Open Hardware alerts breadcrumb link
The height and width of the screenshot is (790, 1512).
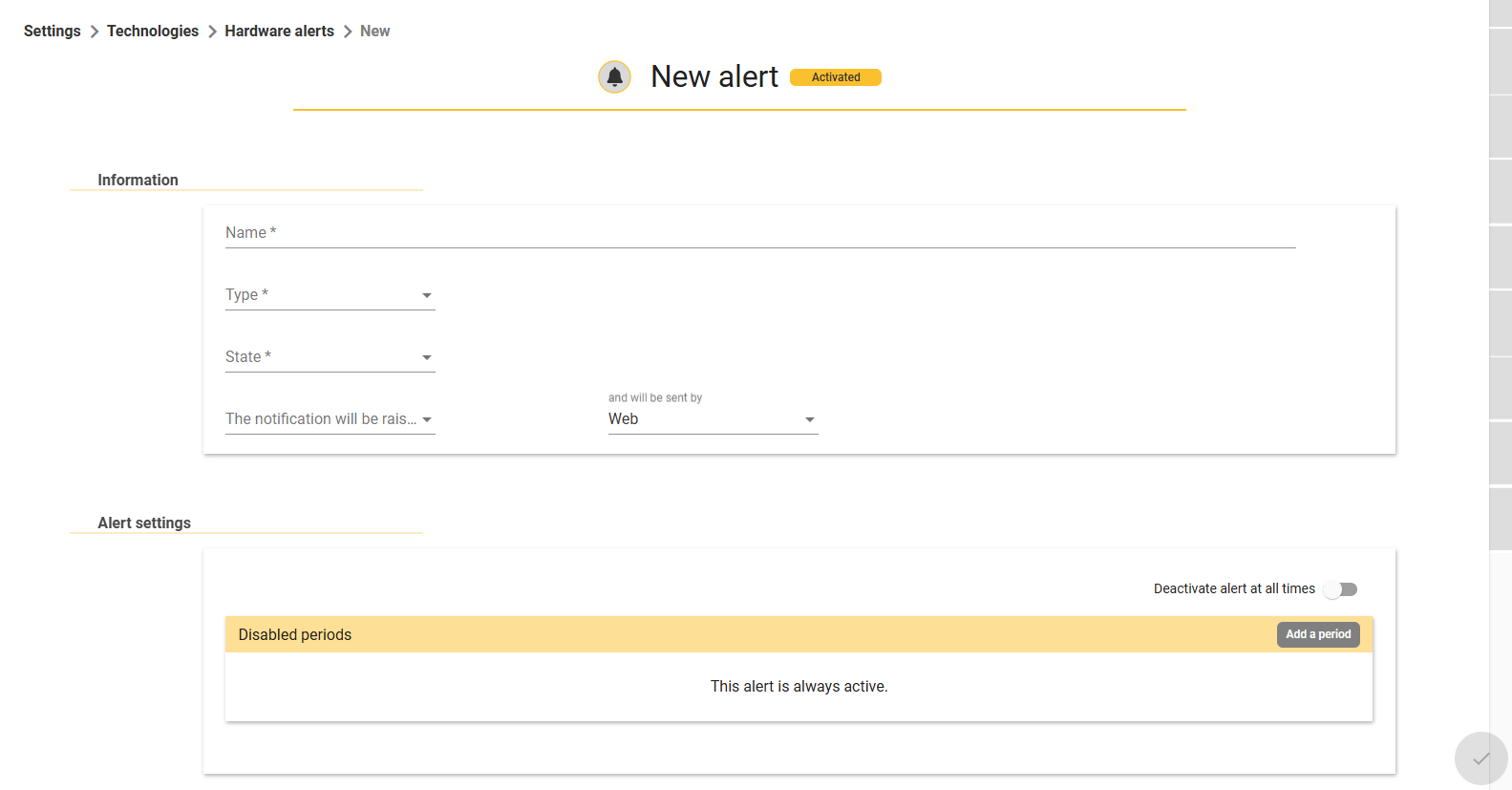point(280,32)
